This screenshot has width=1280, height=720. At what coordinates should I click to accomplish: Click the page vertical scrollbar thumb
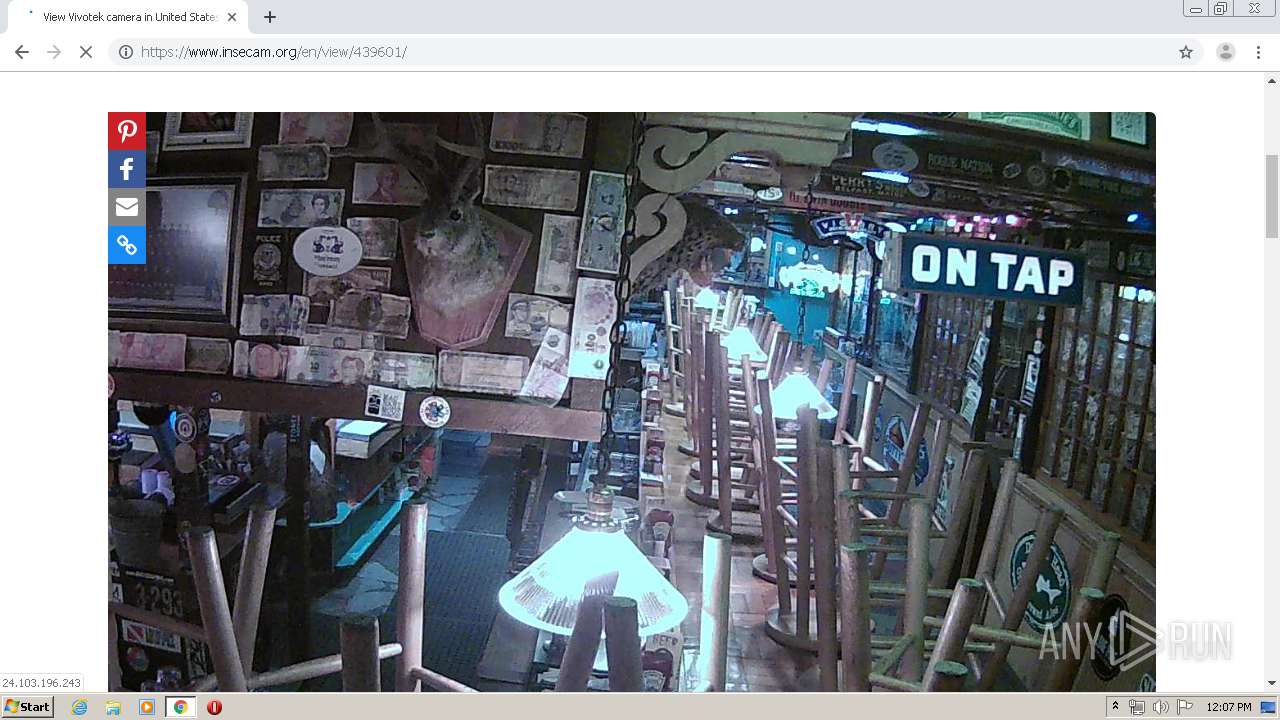pyautogui.click(x=1272, y=196)
